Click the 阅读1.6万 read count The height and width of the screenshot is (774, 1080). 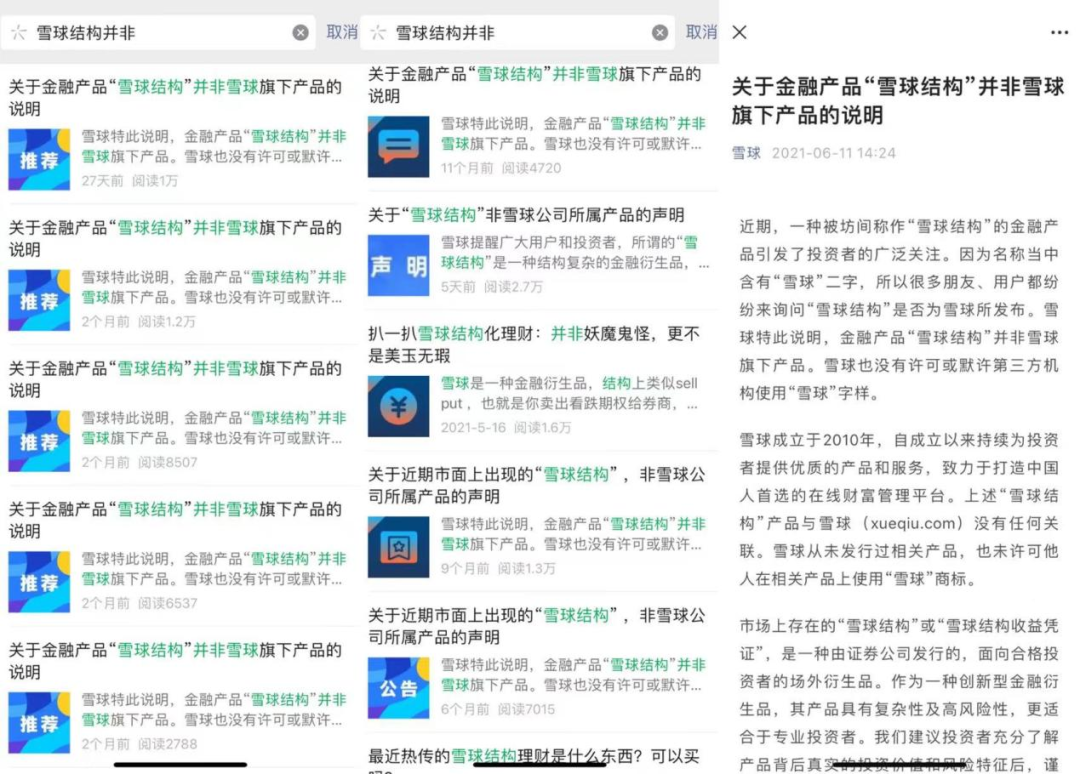coord(543,428)
